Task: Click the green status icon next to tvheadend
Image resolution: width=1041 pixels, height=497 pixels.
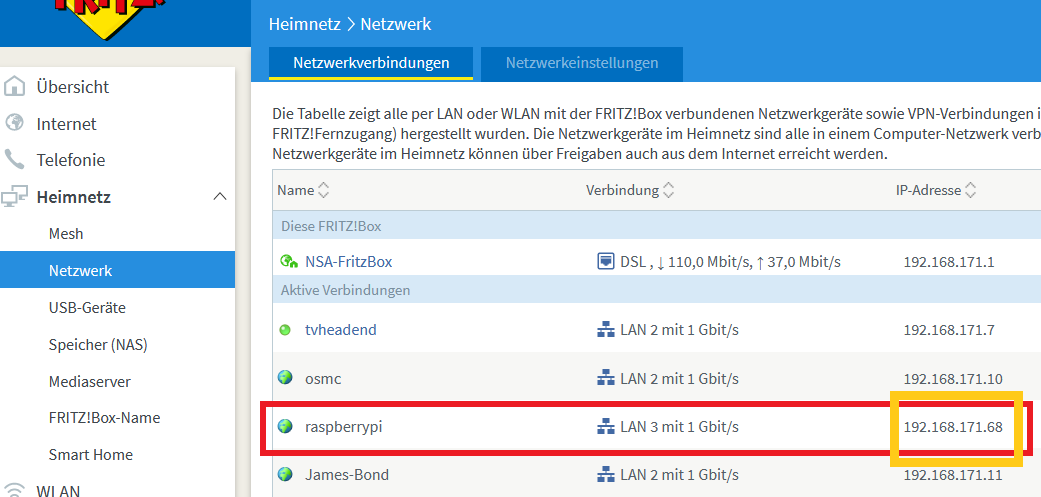Action: point(286,330)
